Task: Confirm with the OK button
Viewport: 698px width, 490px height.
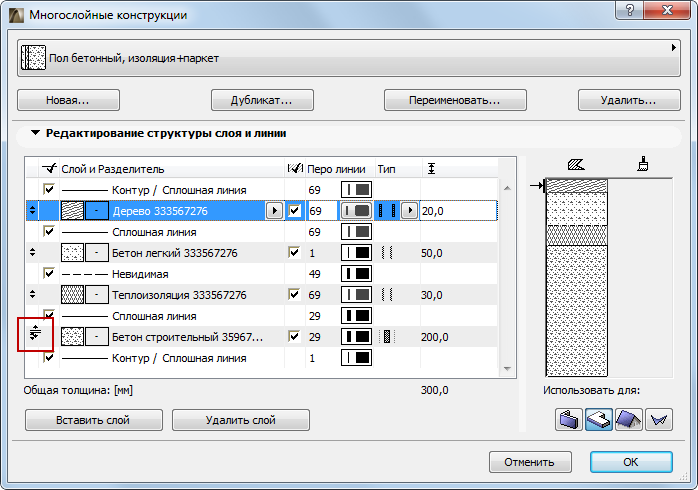Action: click(x=631, y=462)
